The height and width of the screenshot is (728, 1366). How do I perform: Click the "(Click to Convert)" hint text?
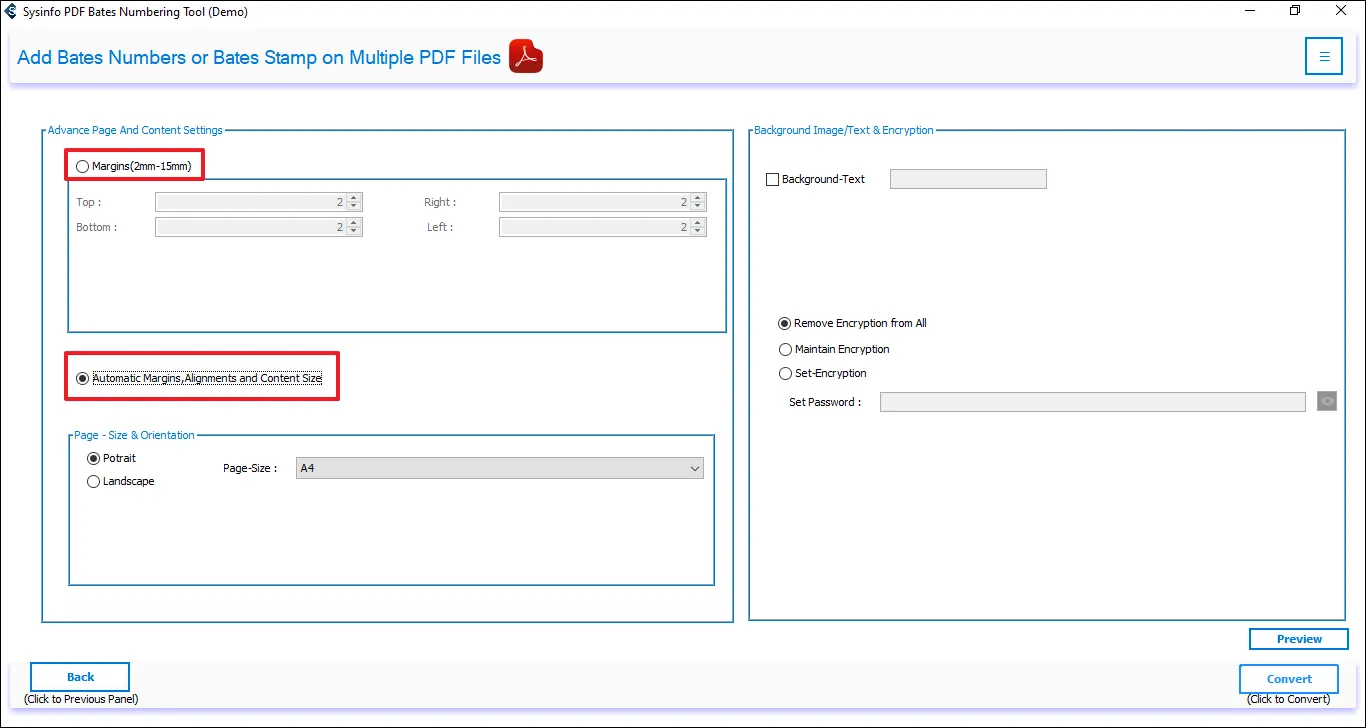(1289, 699)
